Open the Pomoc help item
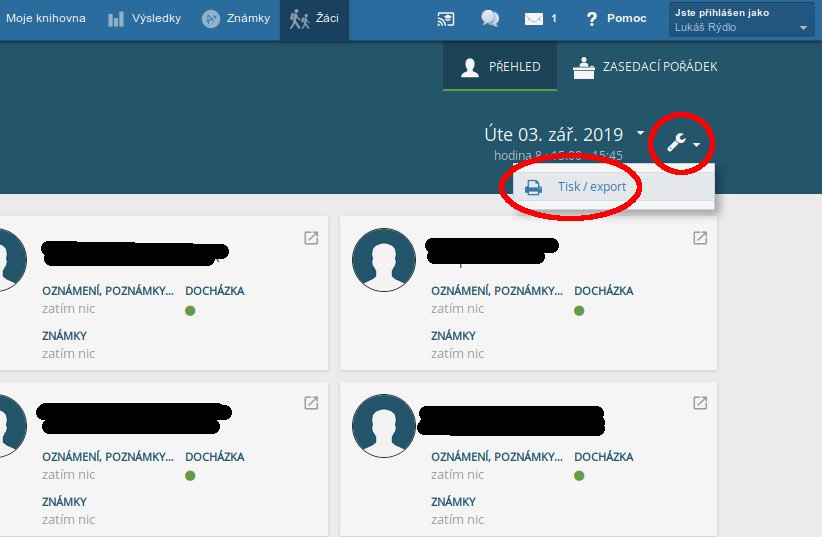This screenshot has width=822, height=537. (615, 19)
